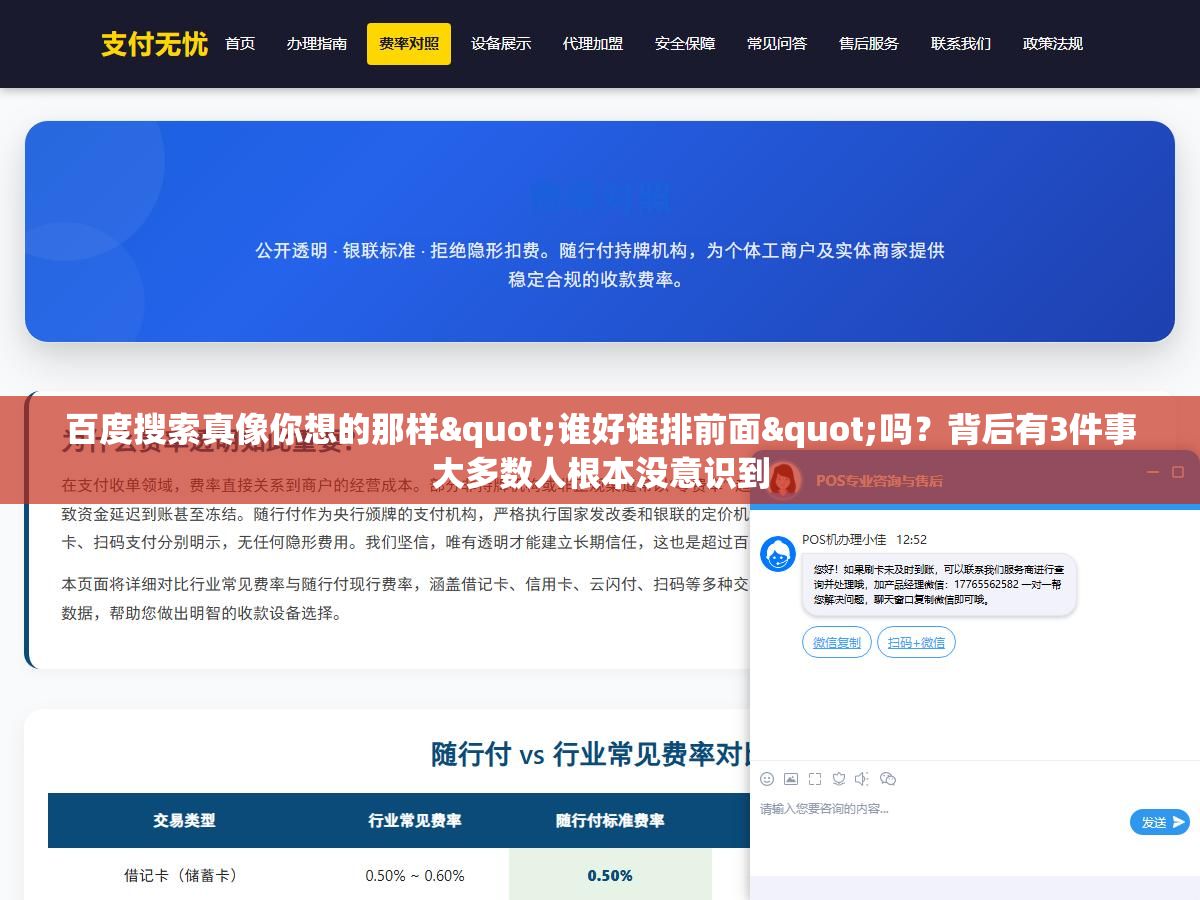Click the screenshot capture icon in chat

coord(815,779)
